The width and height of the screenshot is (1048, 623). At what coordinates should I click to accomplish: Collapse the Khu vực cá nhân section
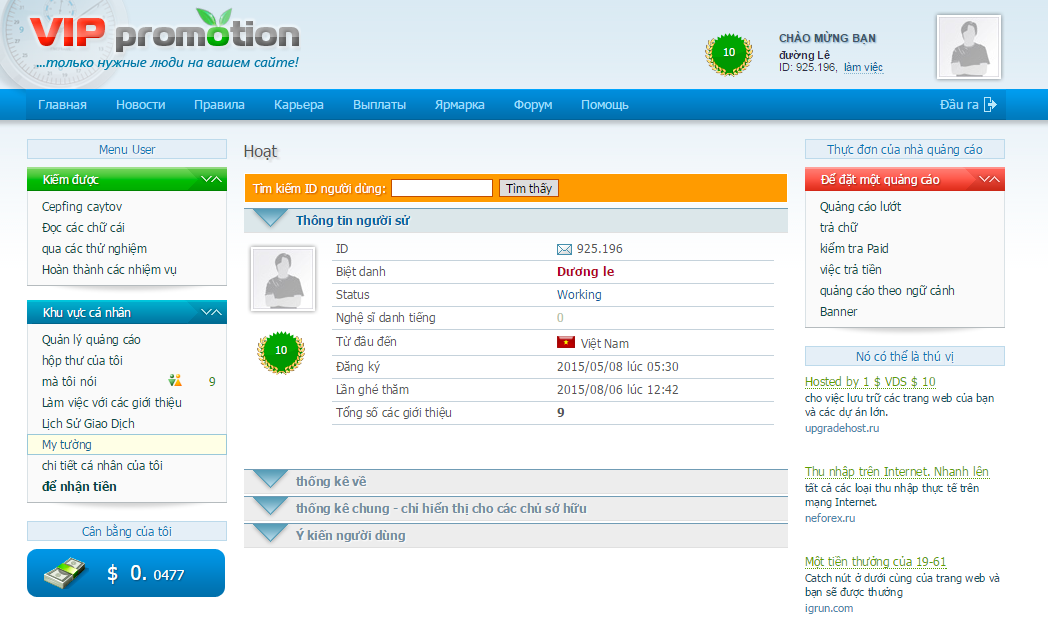pos(211,312)
